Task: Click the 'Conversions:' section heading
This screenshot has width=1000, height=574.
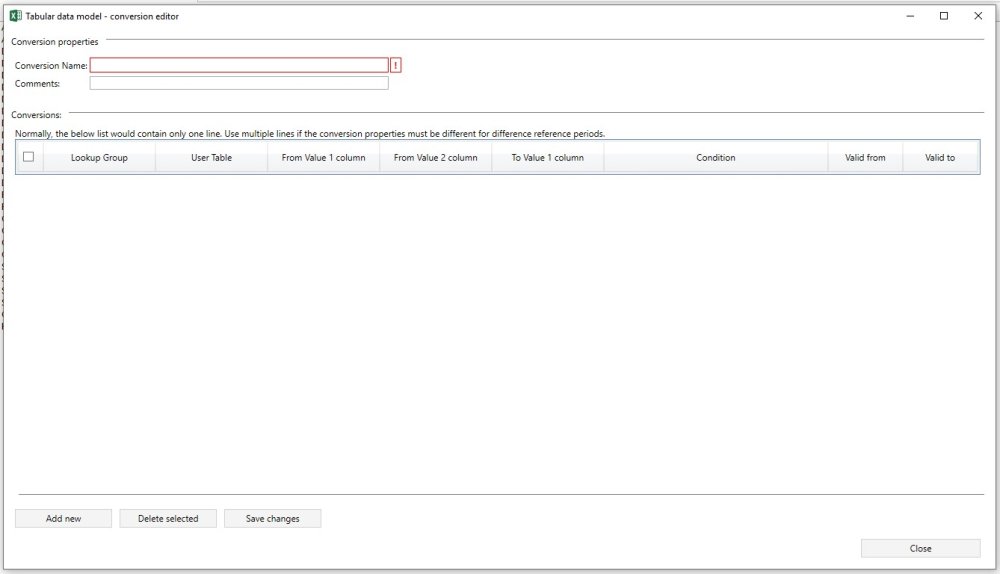Action: (x=36, y=115)
